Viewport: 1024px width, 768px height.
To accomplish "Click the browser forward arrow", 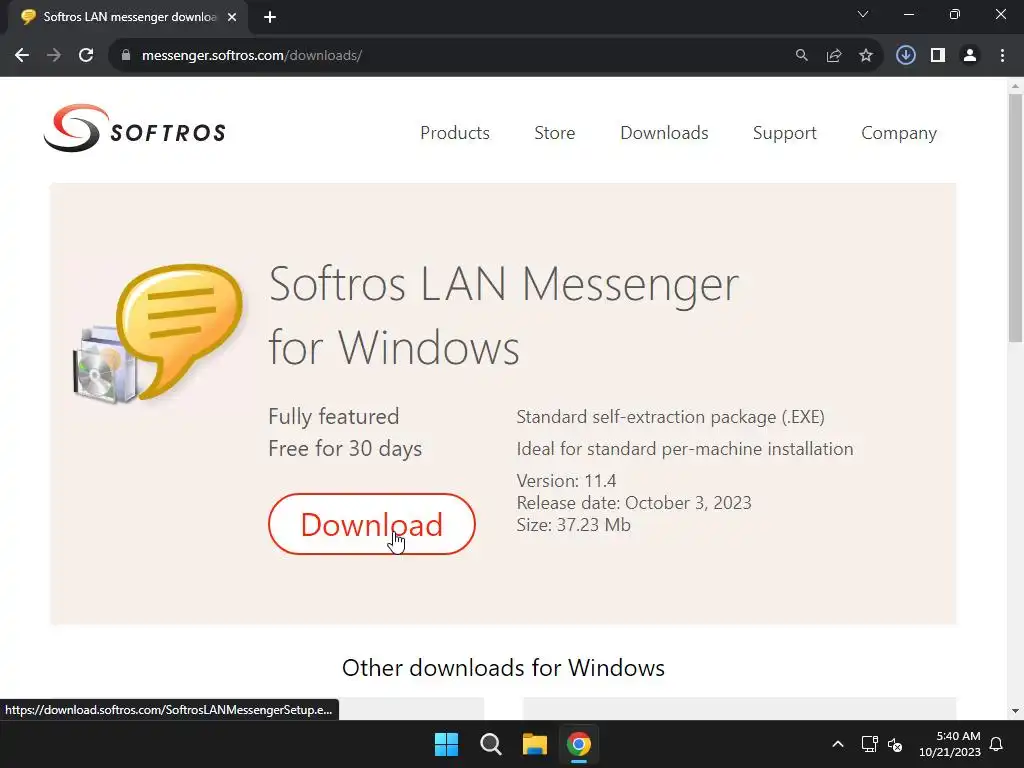I will [54, 56].
